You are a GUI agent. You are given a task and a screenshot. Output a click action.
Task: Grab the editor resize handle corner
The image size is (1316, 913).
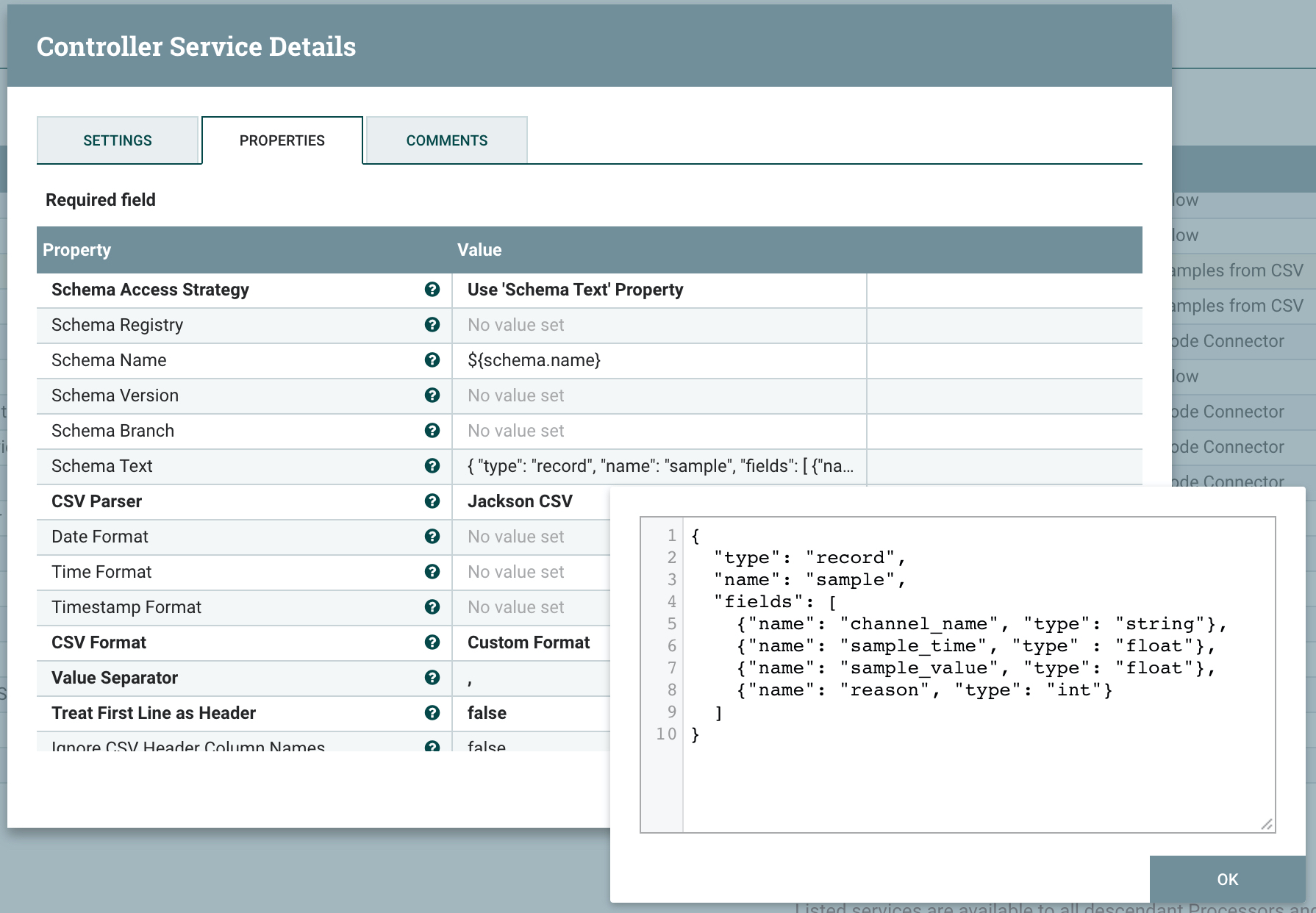[x=1266, y=824]
